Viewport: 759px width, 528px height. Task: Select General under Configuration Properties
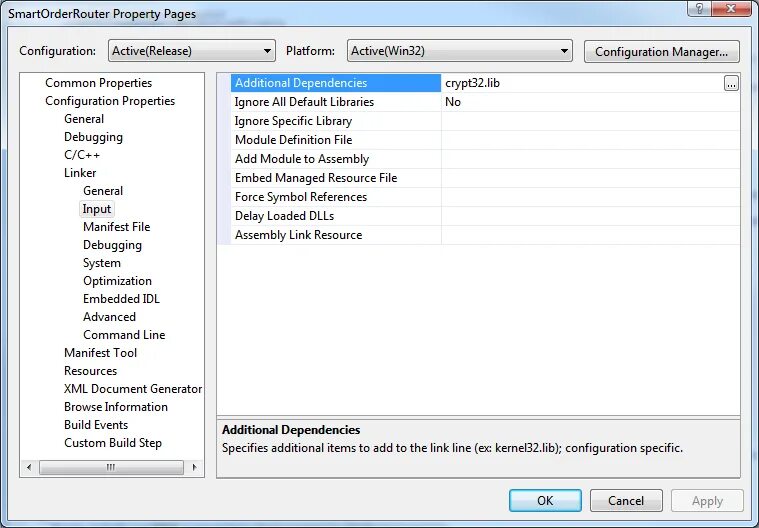click(x=84, y=119)
